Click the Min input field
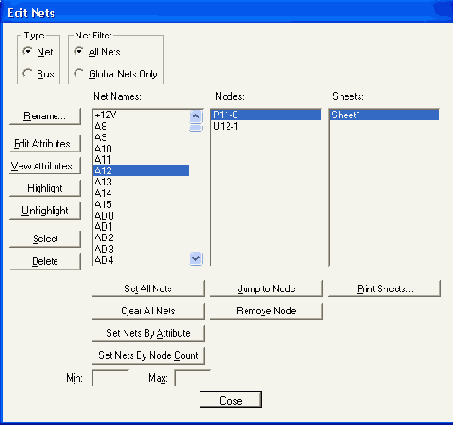 110,378
